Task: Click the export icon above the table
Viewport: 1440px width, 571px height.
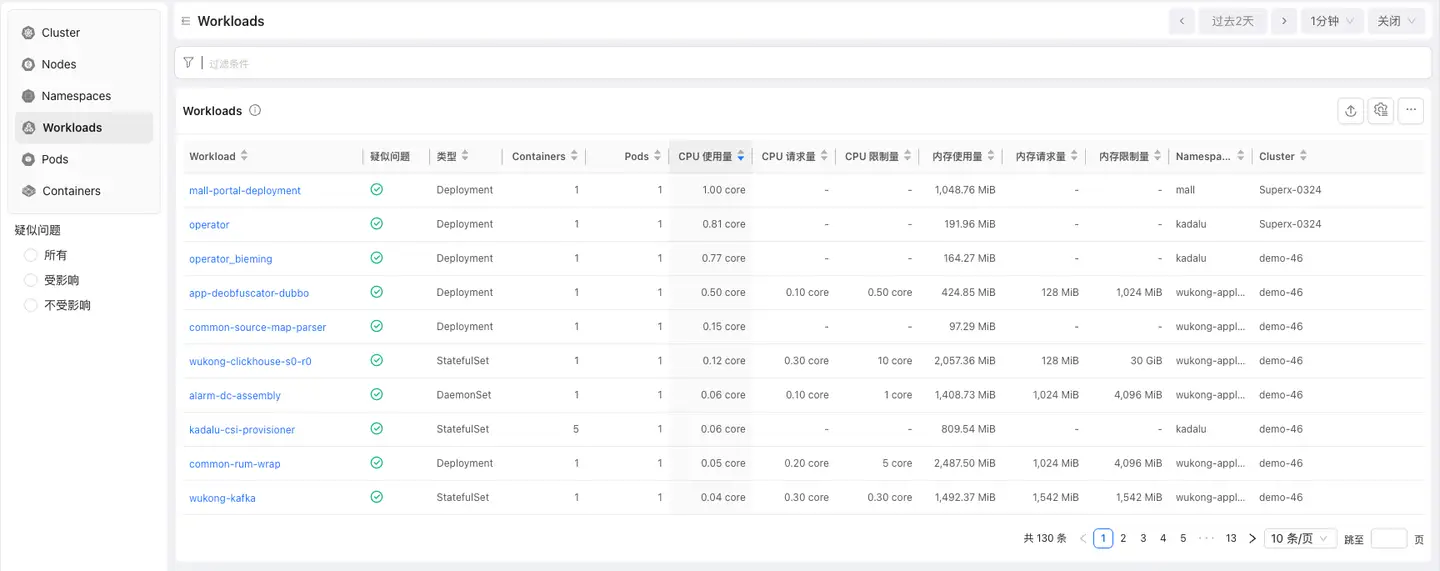Action: click(x=1350, y=111)
